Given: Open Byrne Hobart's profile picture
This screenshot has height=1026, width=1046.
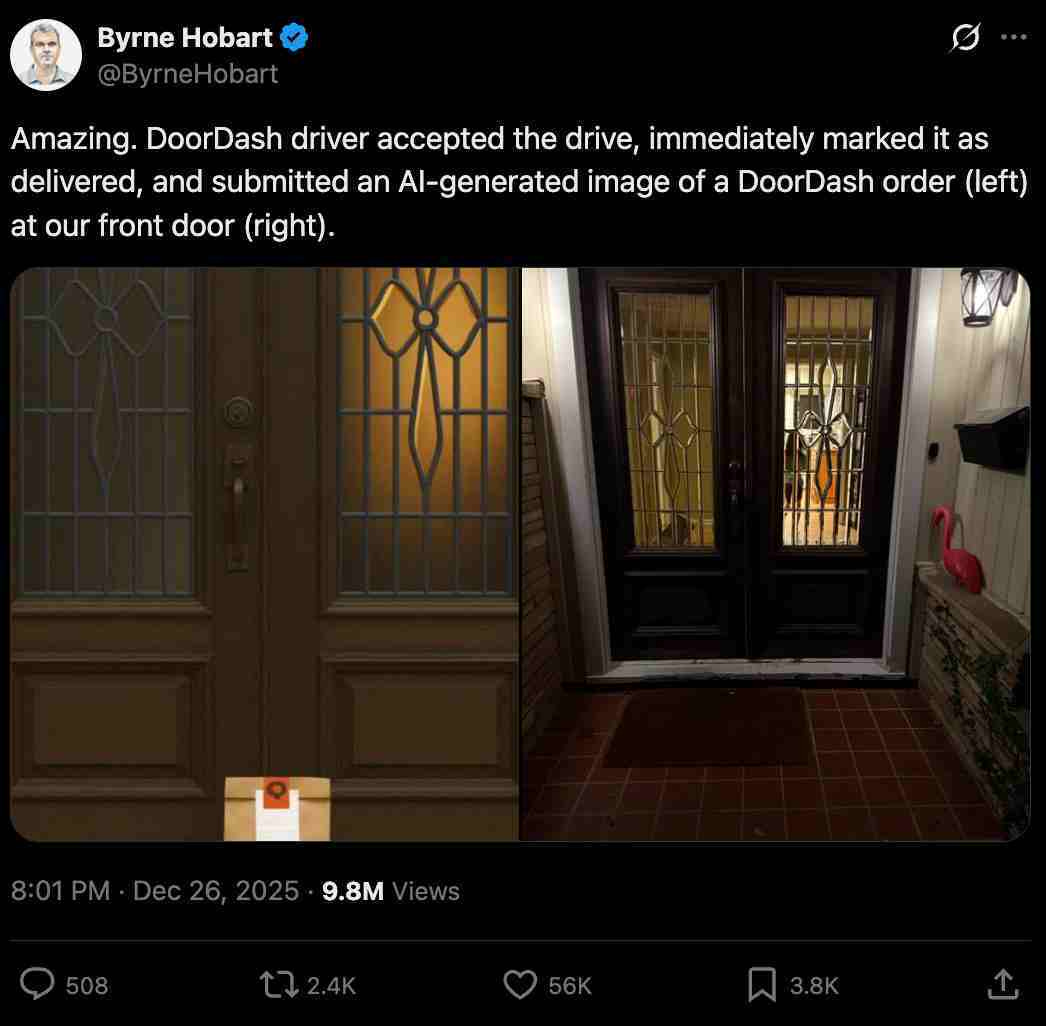Looking at the screenshot, I should point(46,55).
